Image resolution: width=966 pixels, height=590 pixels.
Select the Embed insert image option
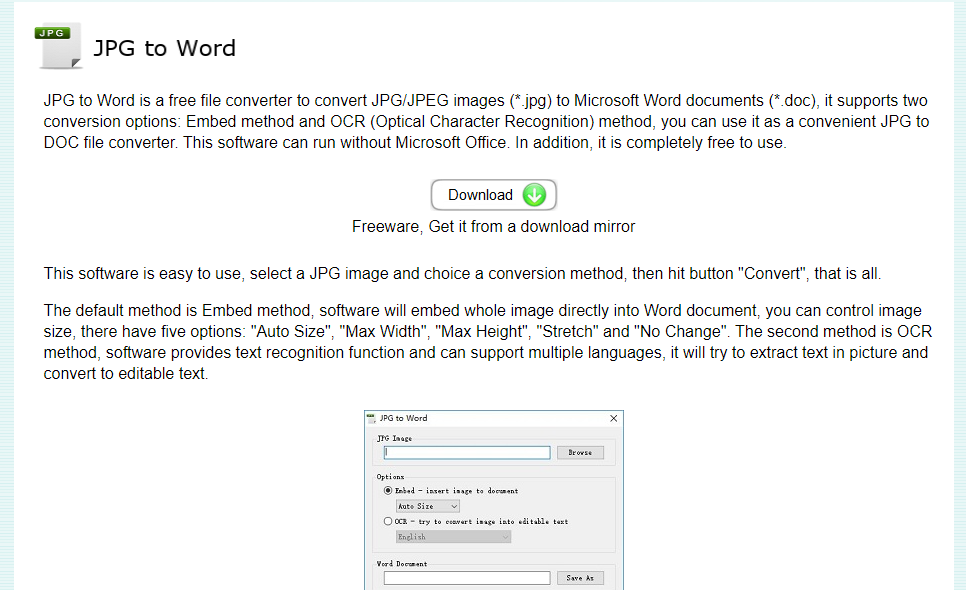click(388, 490)
